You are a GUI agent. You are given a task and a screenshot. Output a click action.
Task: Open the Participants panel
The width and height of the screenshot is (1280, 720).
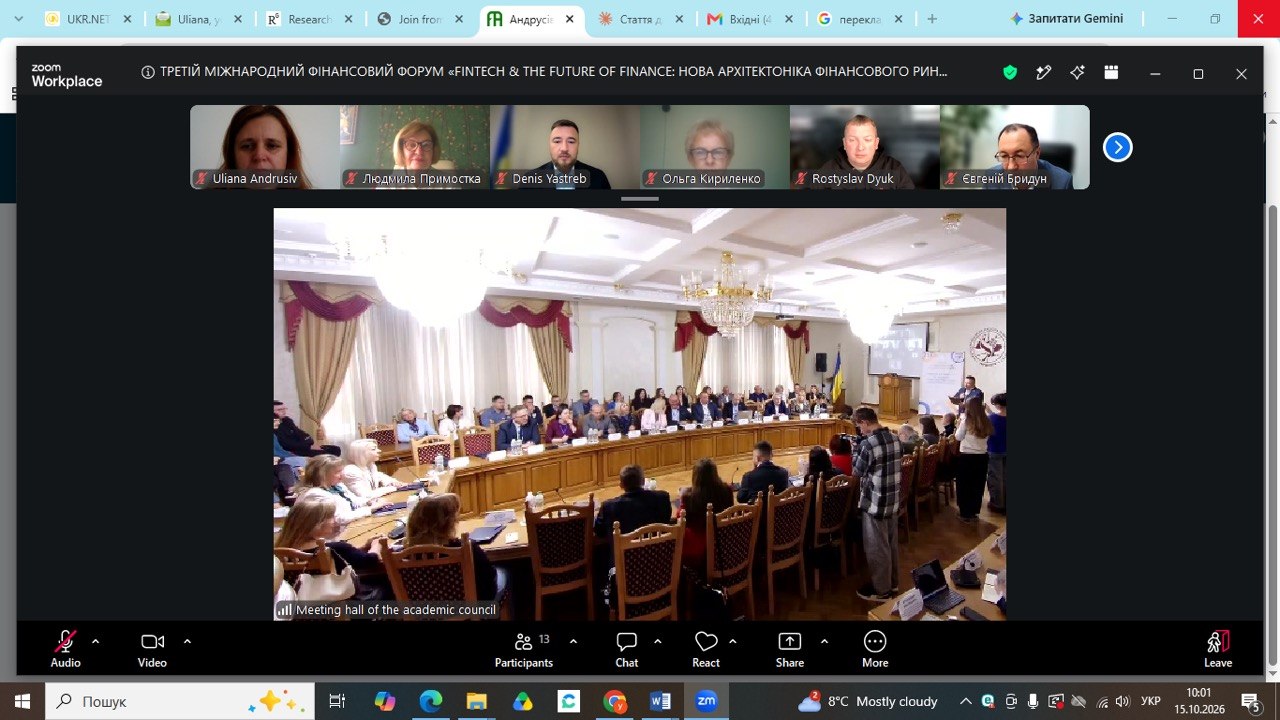pos(524,649)
